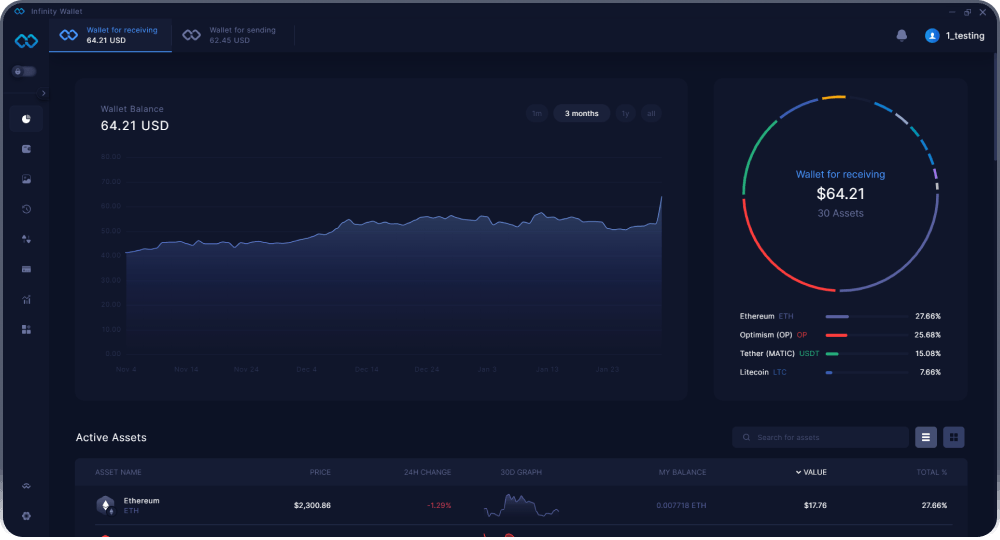1000x540 pixels.
Task: Sort by the TOTAL % column header
Action: [x=932, y=472]
